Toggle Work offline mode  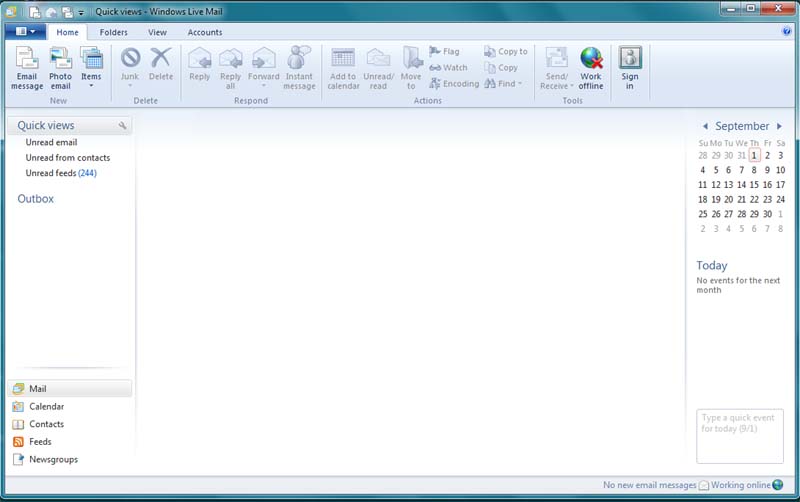pyautogui.click(x=591, y=68)
